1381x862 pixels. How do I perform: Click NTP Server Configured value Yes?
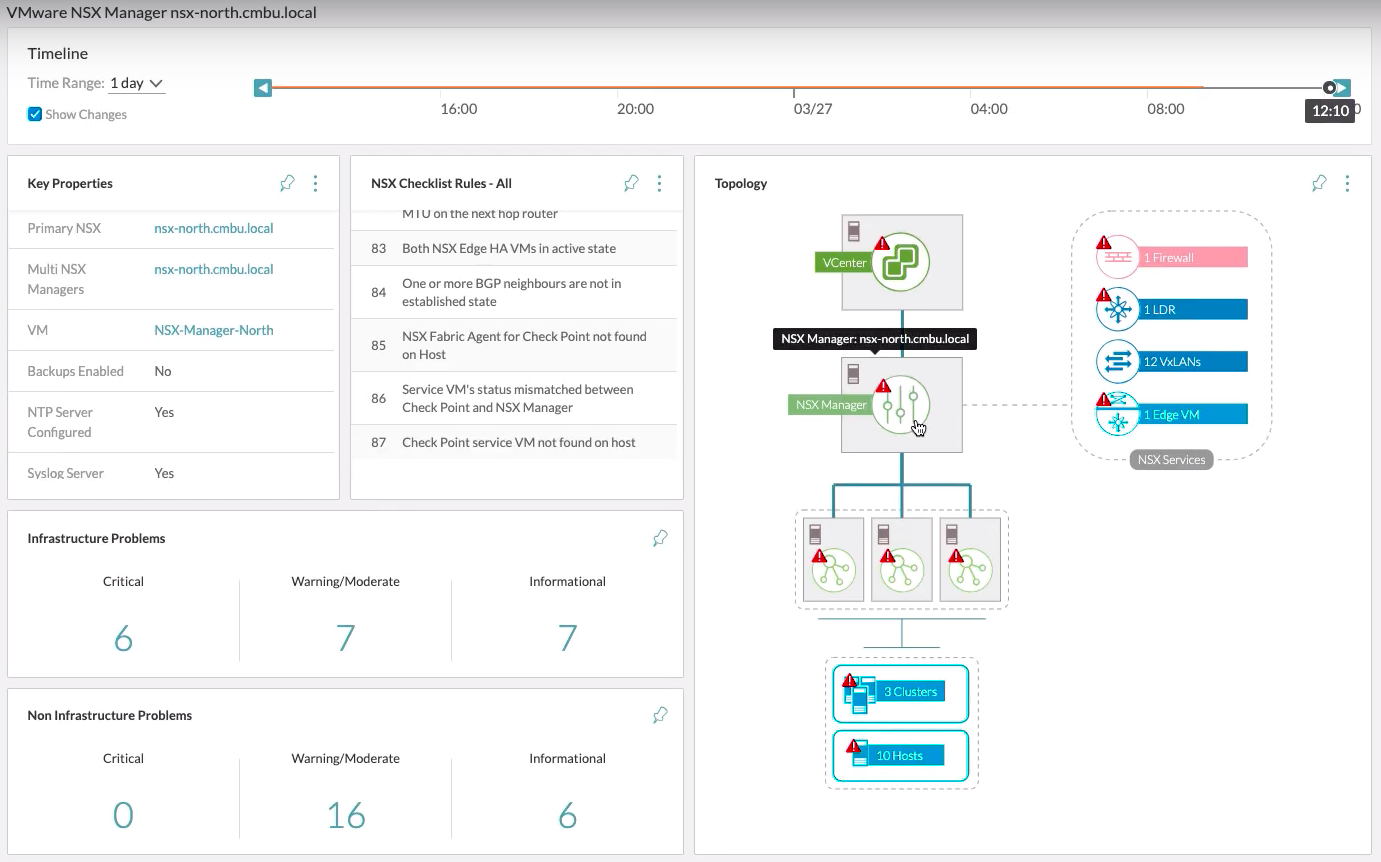tap(164, 412)
